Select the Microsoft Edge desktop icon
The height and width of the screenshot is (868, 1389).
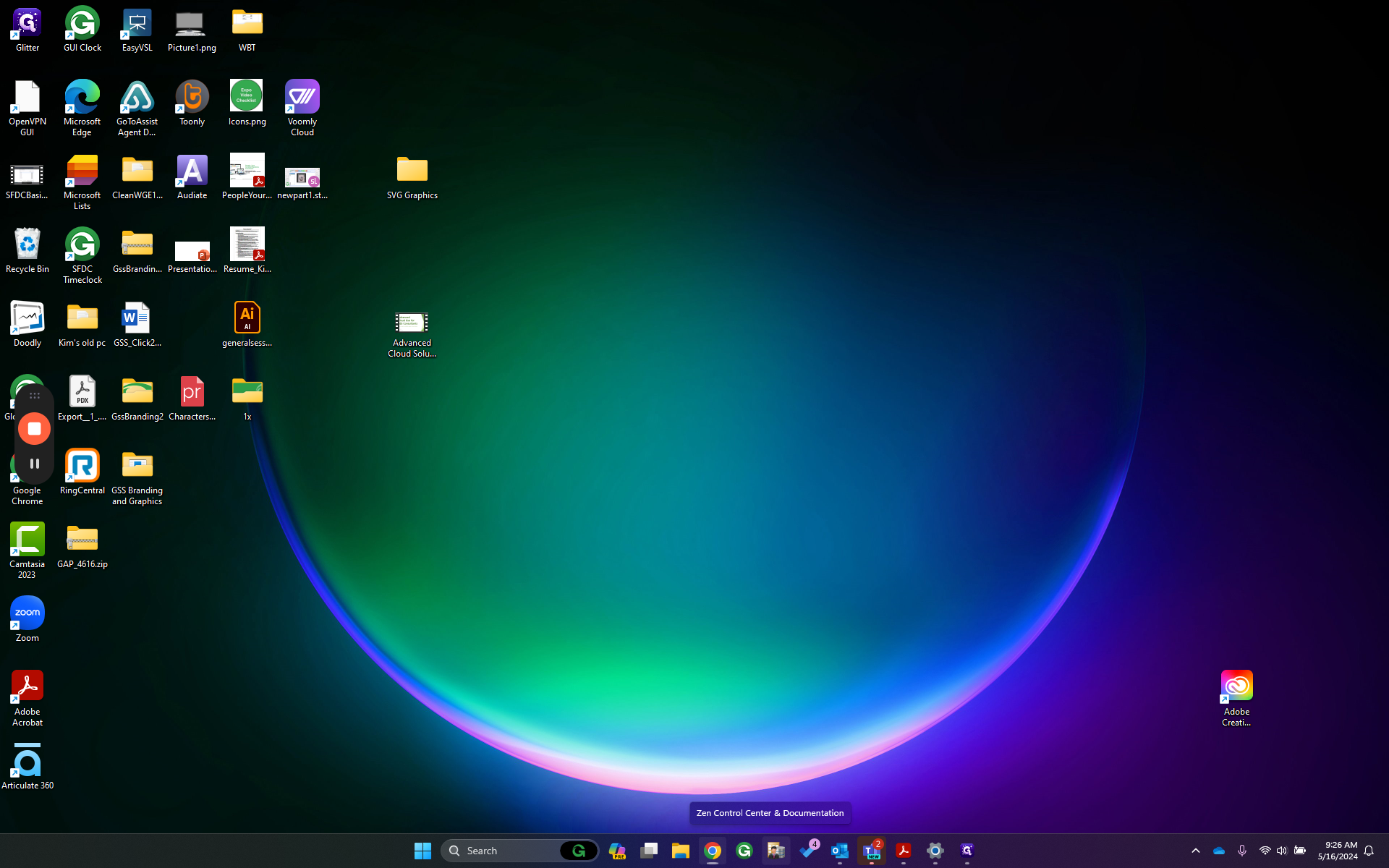click(x=82, y=108)
